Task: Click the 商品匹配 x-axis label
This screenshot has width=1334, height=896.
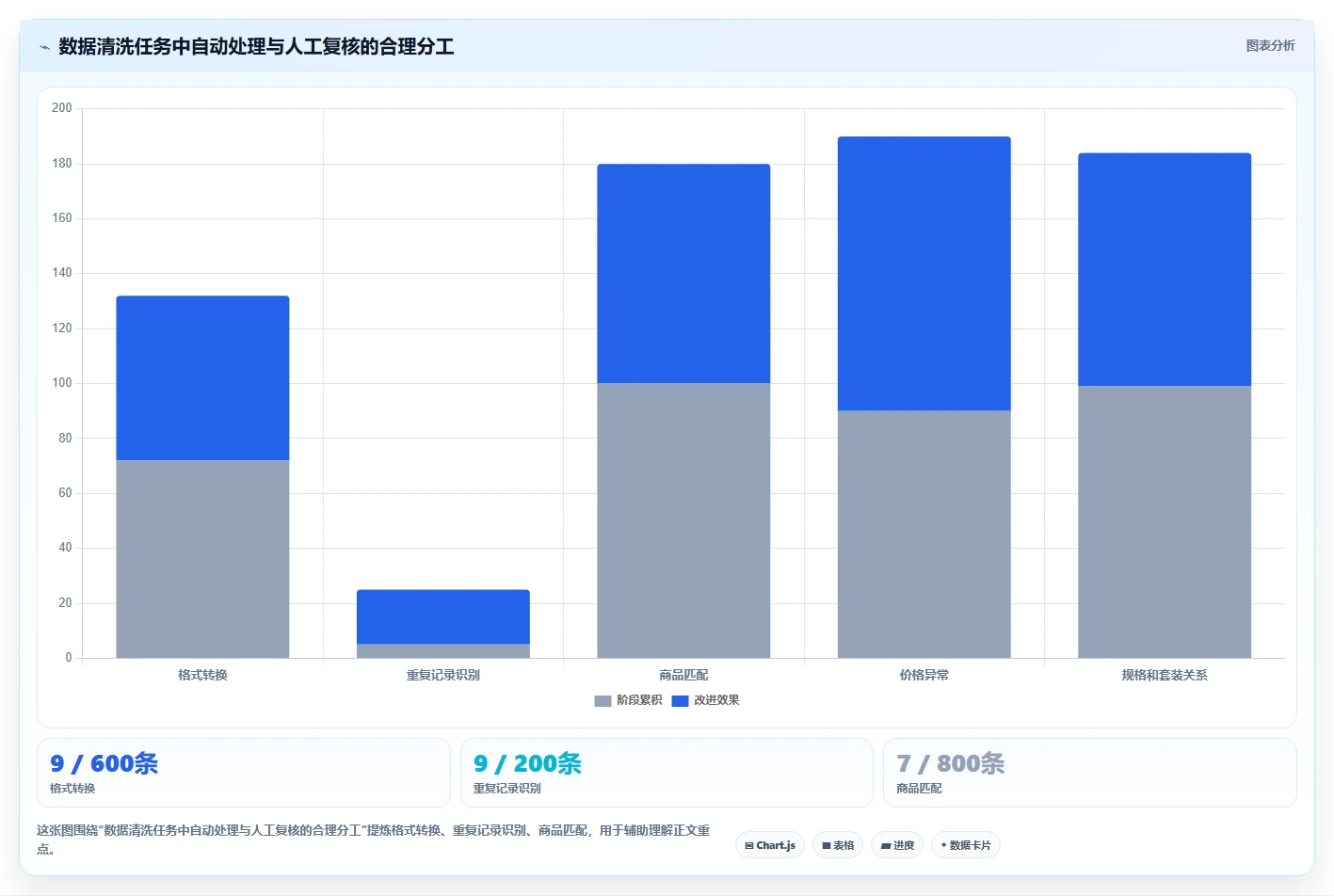Action: (683, 675)
